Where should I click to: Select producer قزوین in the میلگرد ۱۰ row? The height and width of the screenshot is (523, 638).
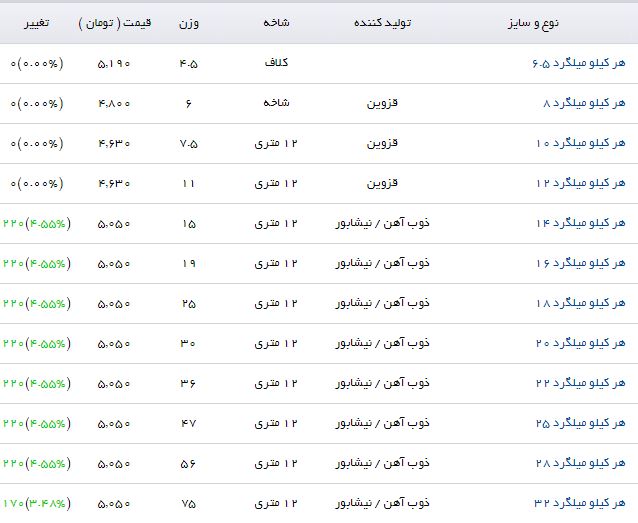click(x=382, y=143)
